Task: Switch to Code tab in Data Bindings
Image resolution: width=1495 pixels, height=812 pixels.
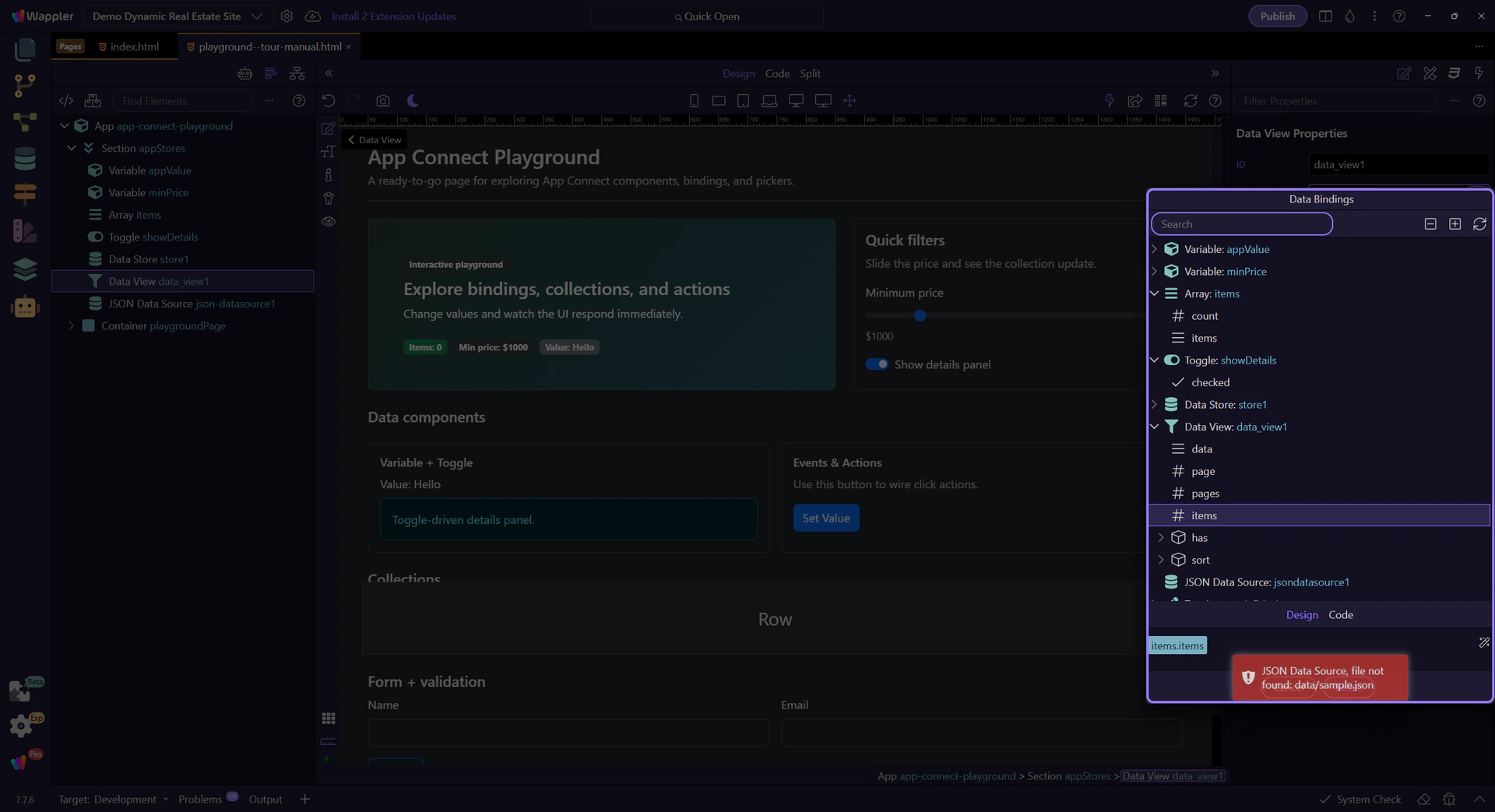Action: pos(1340,615)
